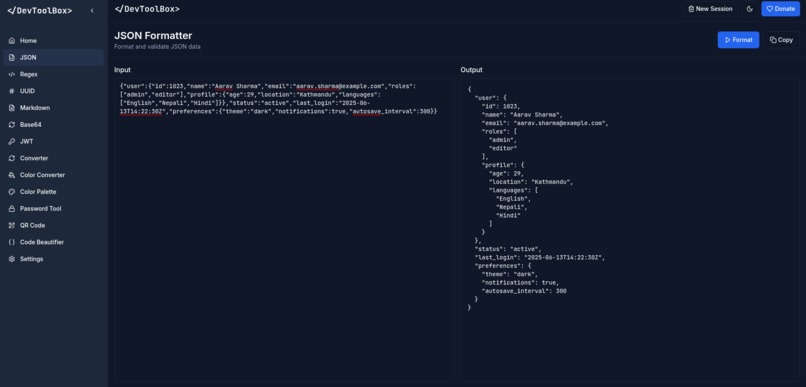Click the "autosave_interval": 300 output line

[x=524, y=291]
